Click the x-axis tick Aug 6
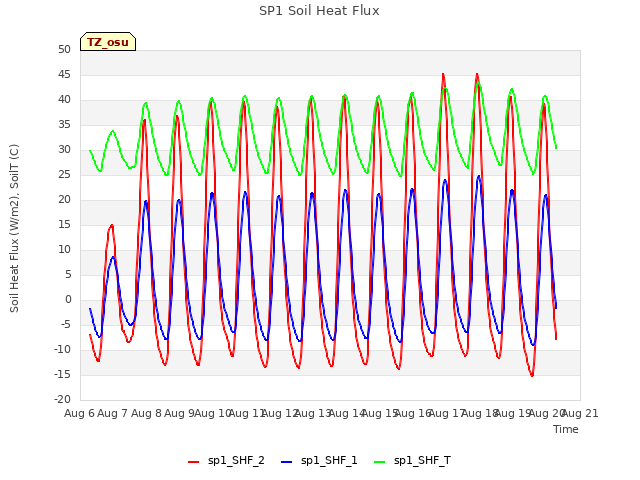The width and height of the screenshot is (640, 480). pos(80,413)
